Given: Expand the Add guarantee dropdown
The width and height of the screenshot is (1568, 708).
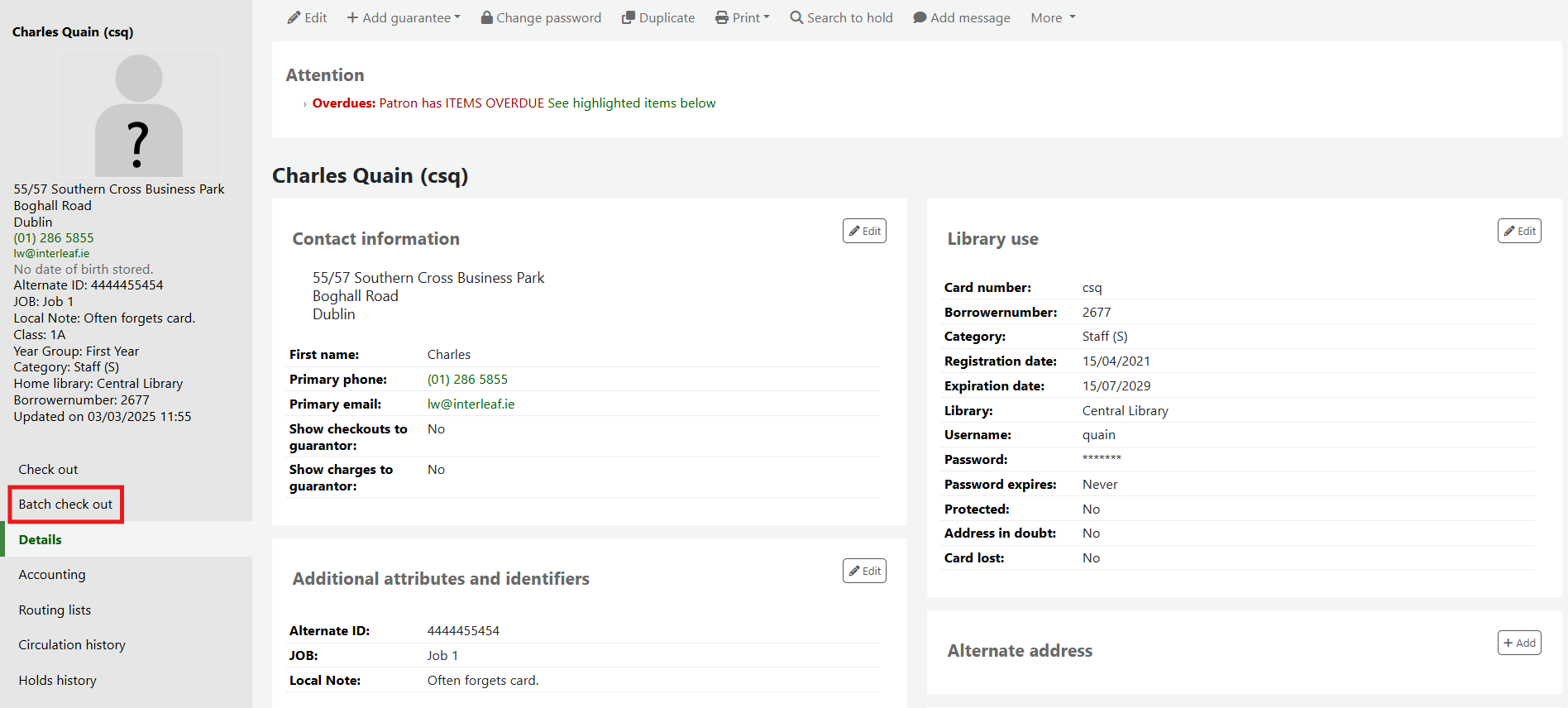Looking at the screenshot, I should coord(404,17).
